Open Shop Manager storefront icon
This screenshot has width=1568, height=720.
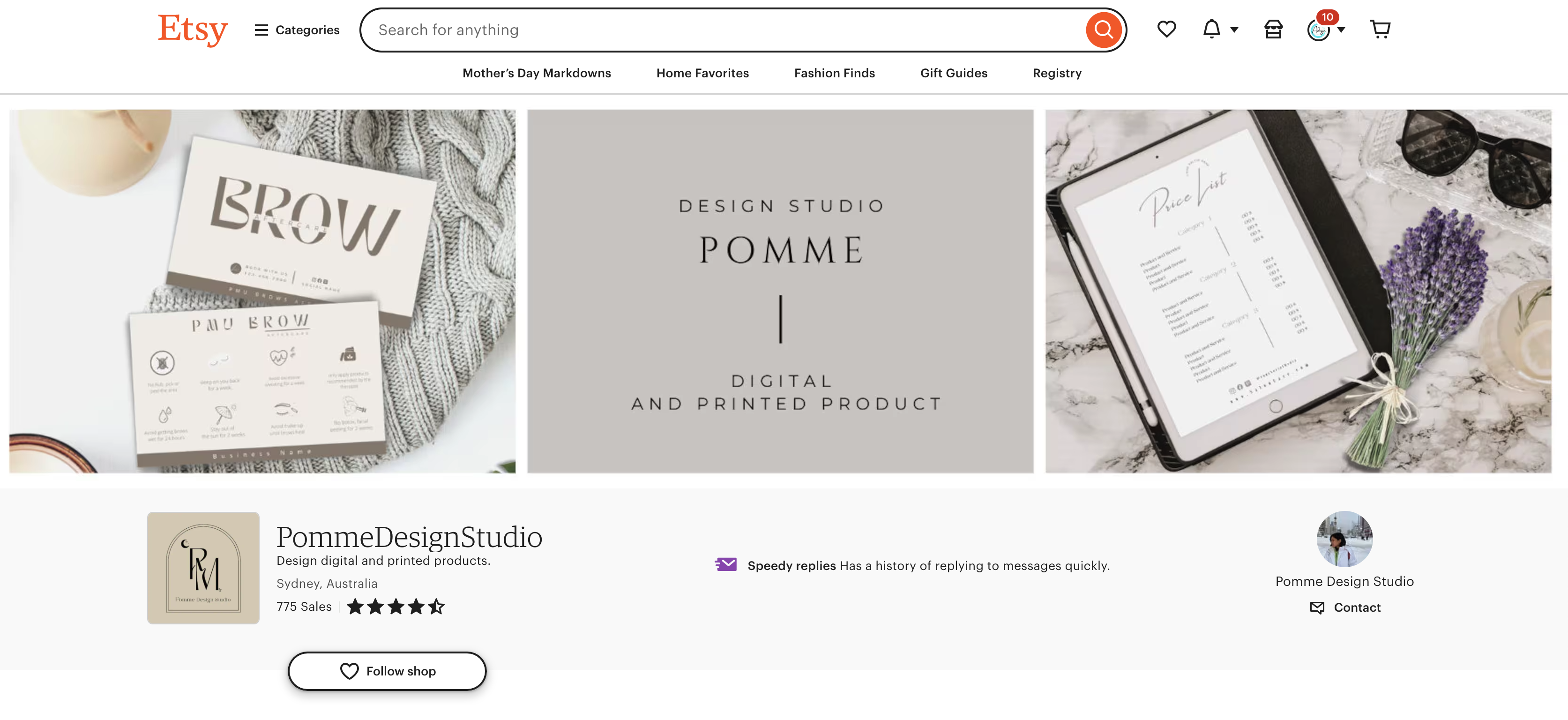tap(1273, 29)
